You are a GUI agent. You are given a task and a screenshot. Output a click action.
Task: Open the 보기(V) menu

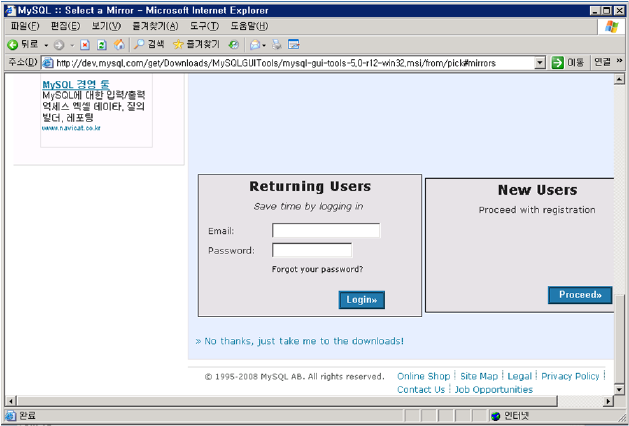coord(106,26)
